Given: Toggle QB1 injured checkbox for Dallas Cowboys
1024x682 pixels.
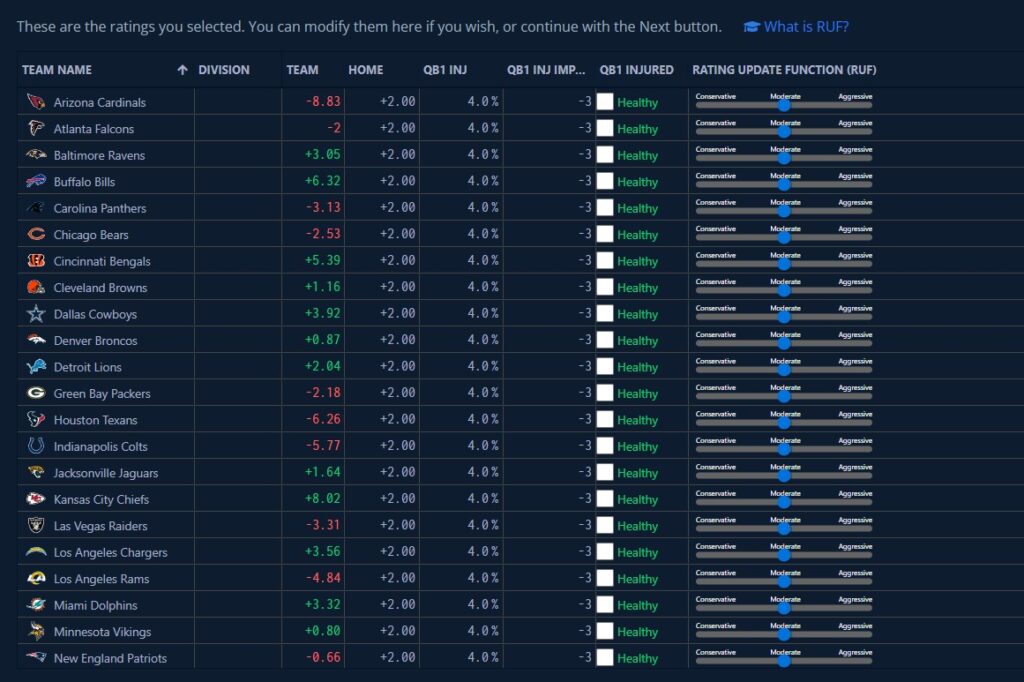Looking at the screenshot, I should tap(605, 313).
